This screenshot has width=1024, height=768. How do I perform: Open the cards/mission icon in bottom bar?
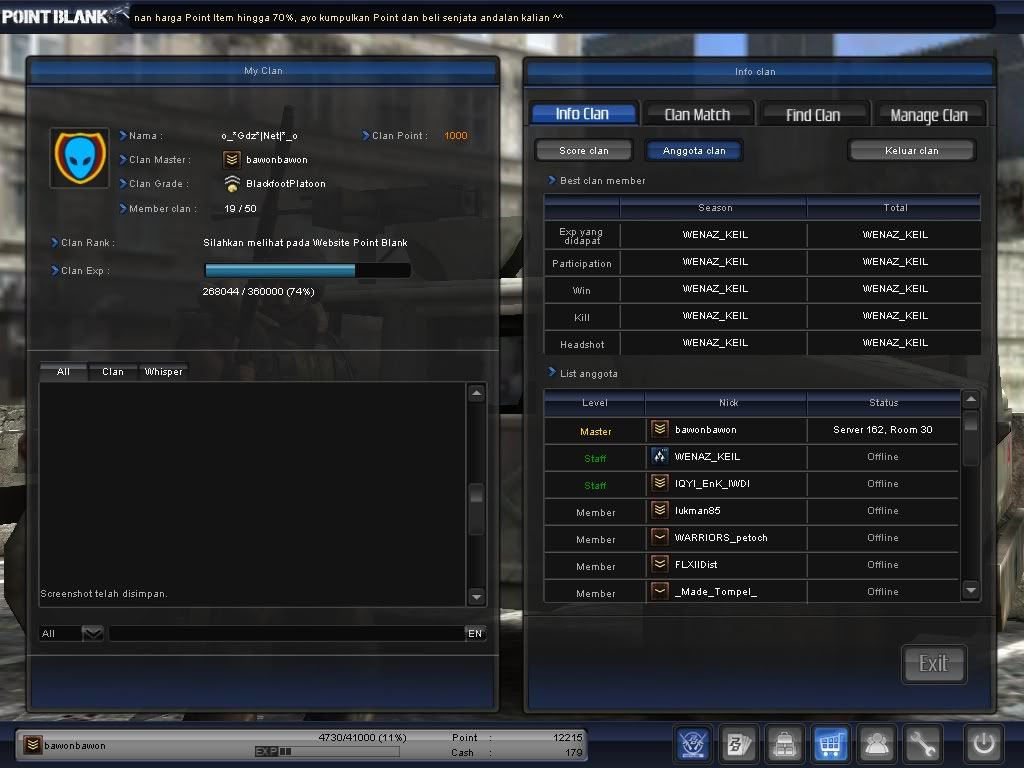pos(739,743)
